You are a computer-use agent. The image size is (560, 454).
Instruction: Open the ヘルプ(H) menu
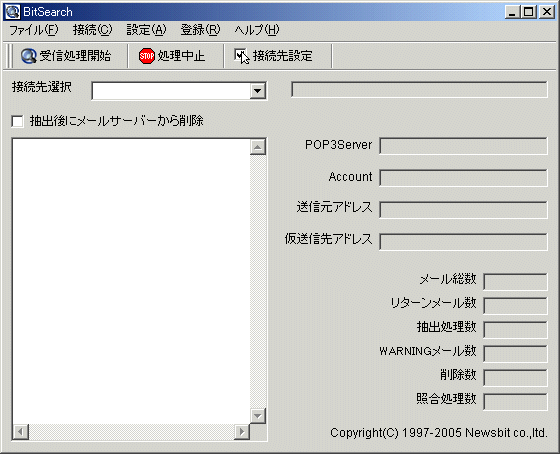click(257, 30)
